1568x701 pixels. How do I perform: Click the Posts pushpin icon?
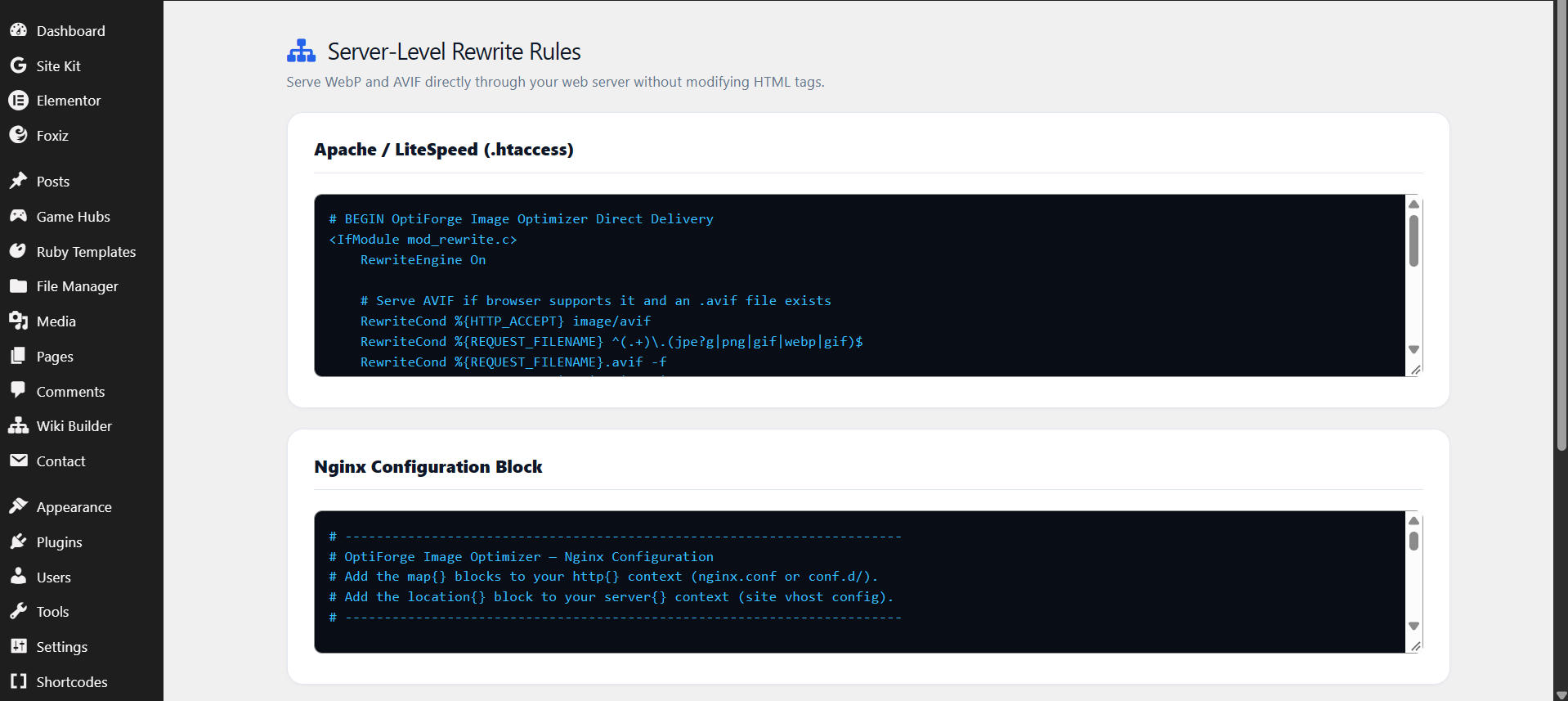click(18, 181)
